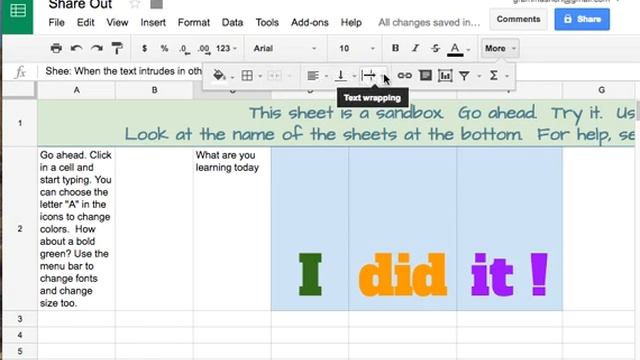Click the text color A icon
This screenshot has width=640, height=360.
coord(455,49)
